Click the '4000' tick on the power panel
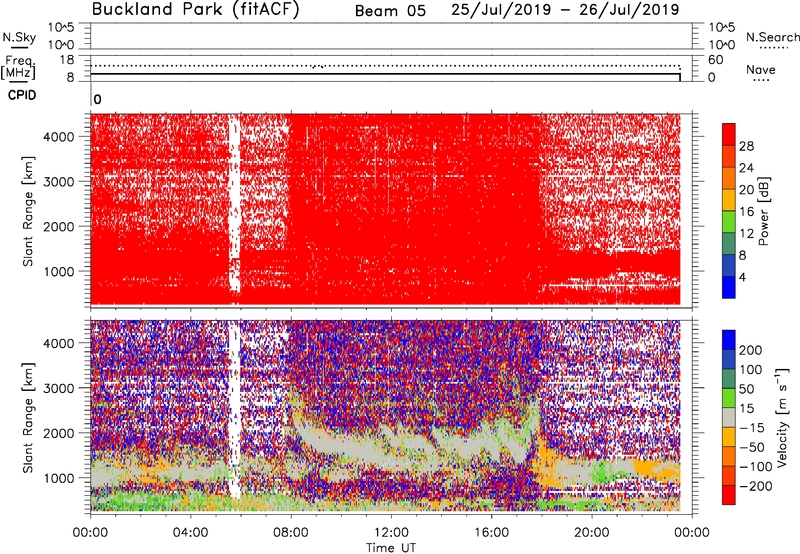800x554 pixels. (58, 137)
